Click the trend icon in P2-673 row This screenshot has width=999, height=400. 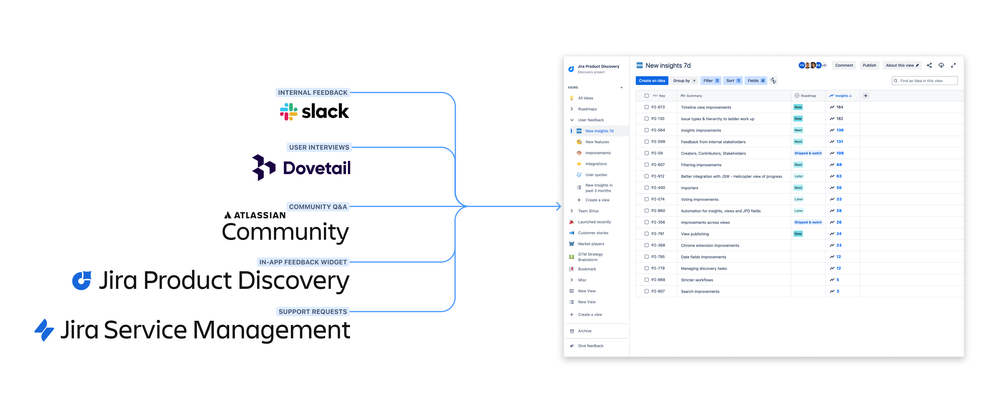[832, 107]
